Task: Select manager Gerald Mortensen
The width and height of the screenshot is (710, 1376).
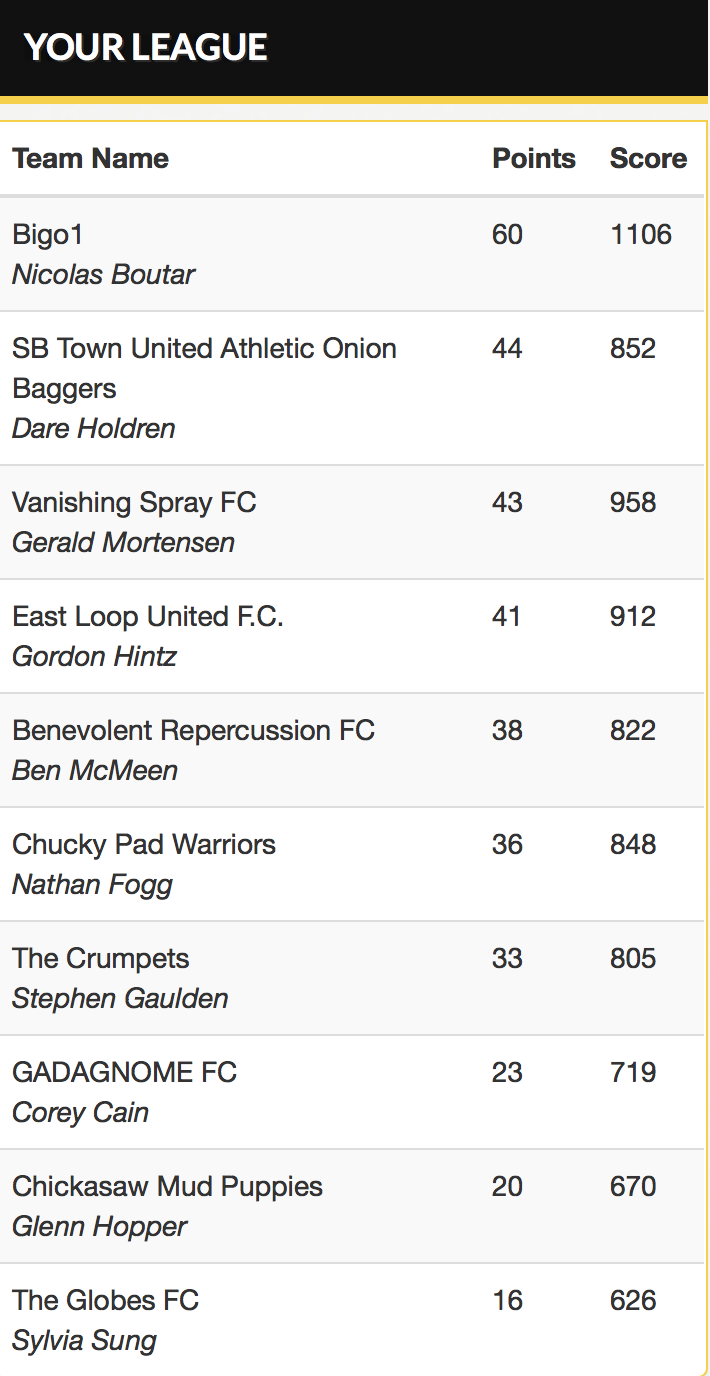Action: [123, 542]
